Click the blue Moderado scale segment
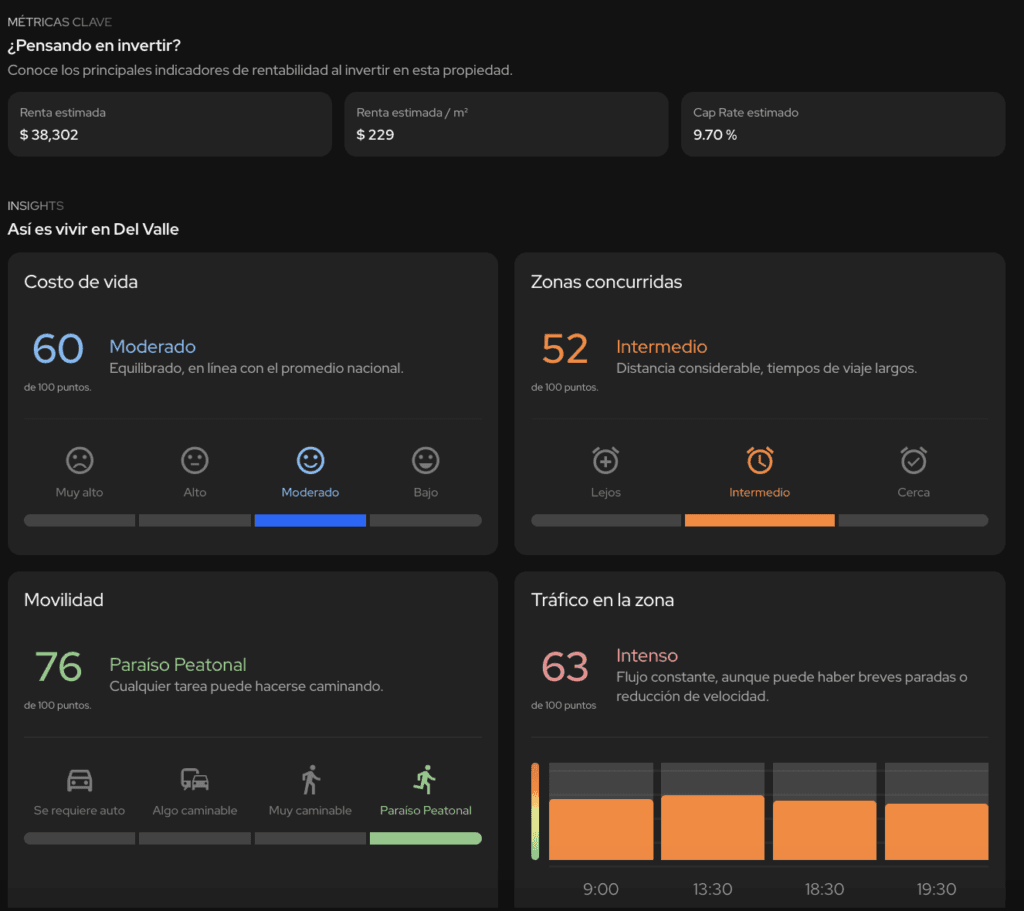 (x=310, y=520)
